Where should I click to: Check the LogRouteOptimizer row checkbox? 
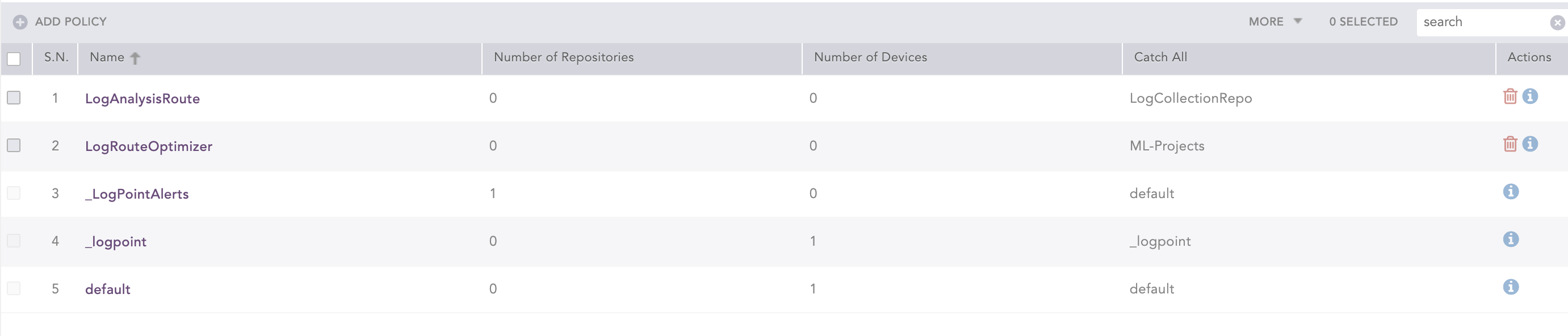click(x=14, y=145)
